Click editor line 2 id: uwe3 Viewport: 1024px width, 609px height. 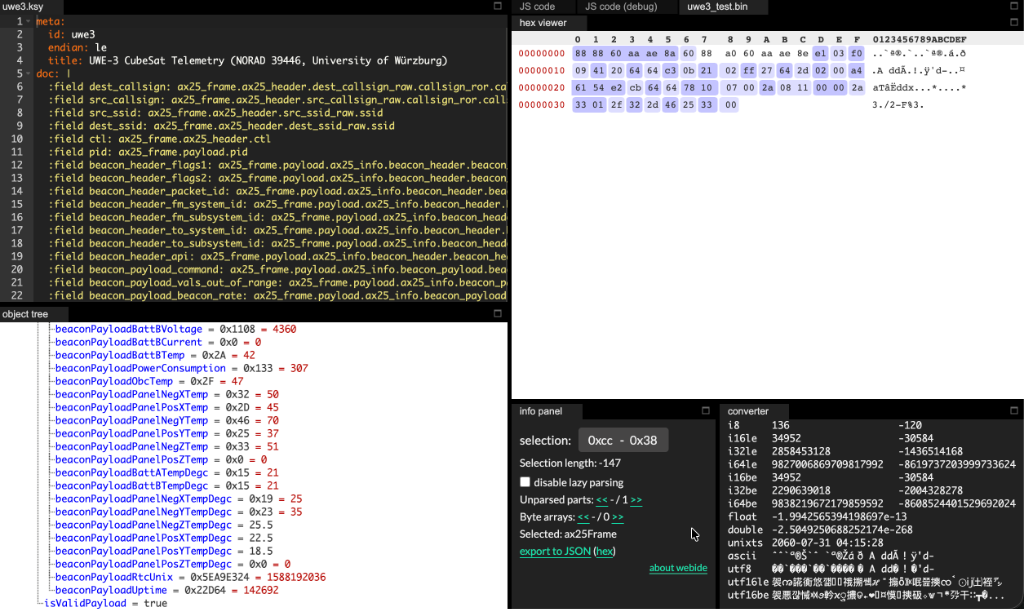(71, 35)
